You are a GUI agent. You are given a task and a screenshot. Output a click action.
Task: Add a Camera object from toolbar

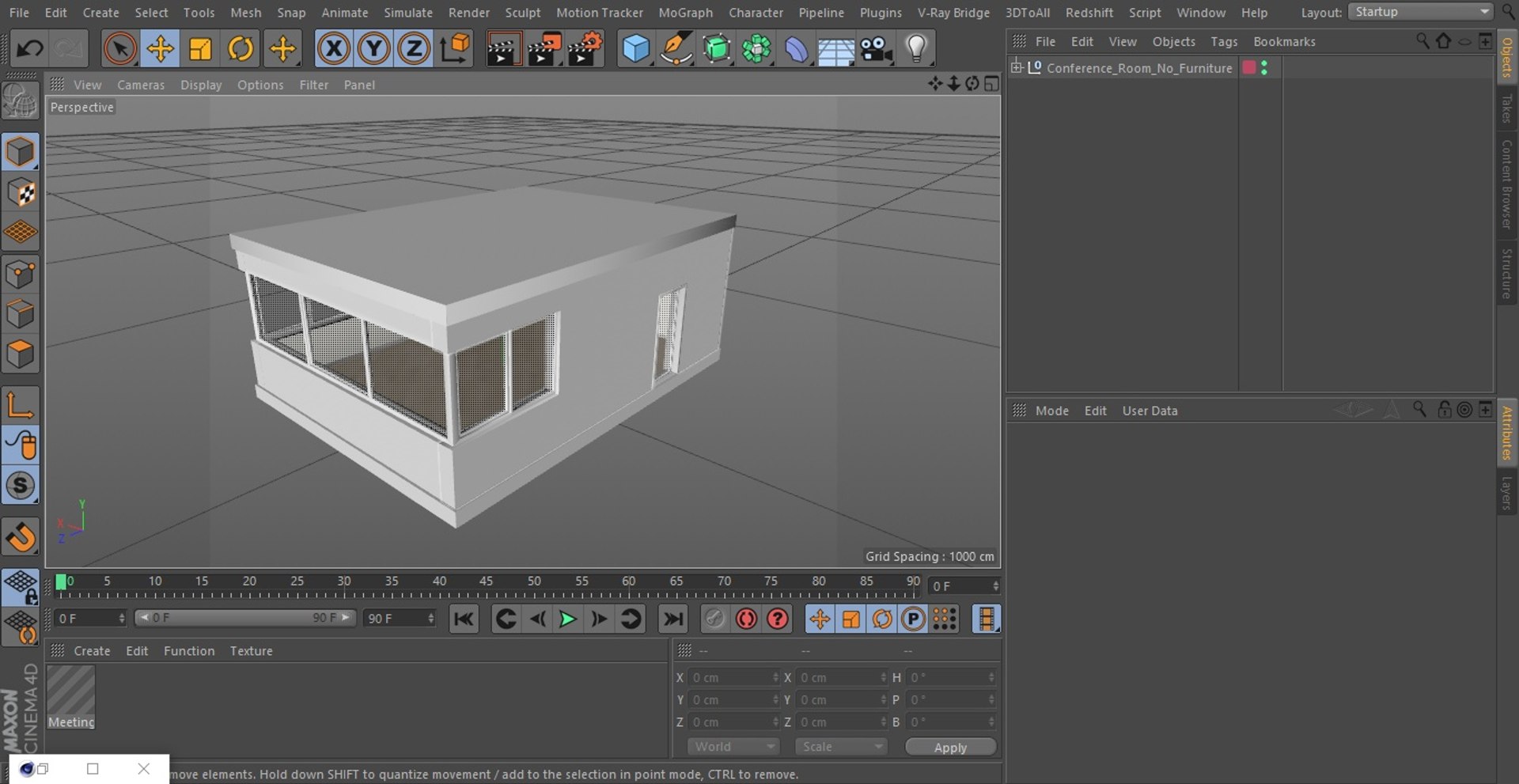876,49
